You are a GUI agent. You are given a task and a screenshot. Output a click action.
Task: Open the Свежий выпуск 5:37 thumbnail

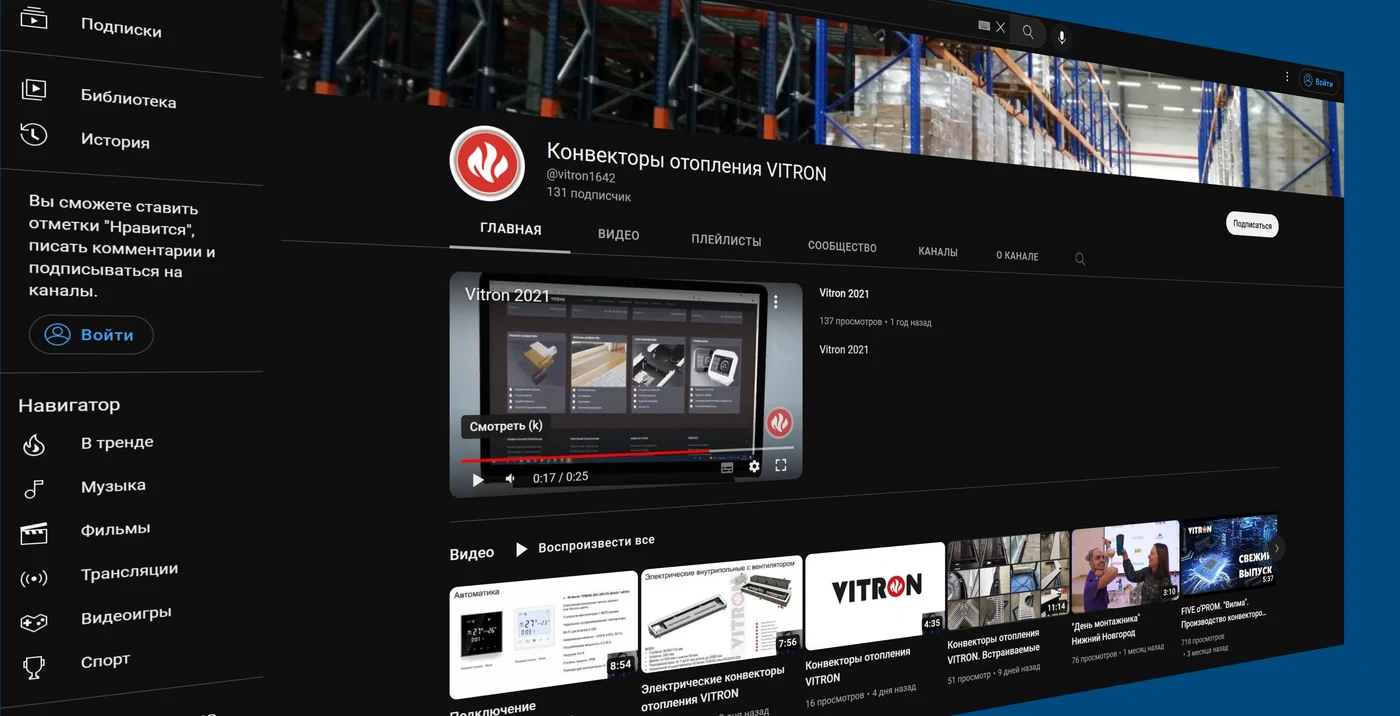point(1229,552)
